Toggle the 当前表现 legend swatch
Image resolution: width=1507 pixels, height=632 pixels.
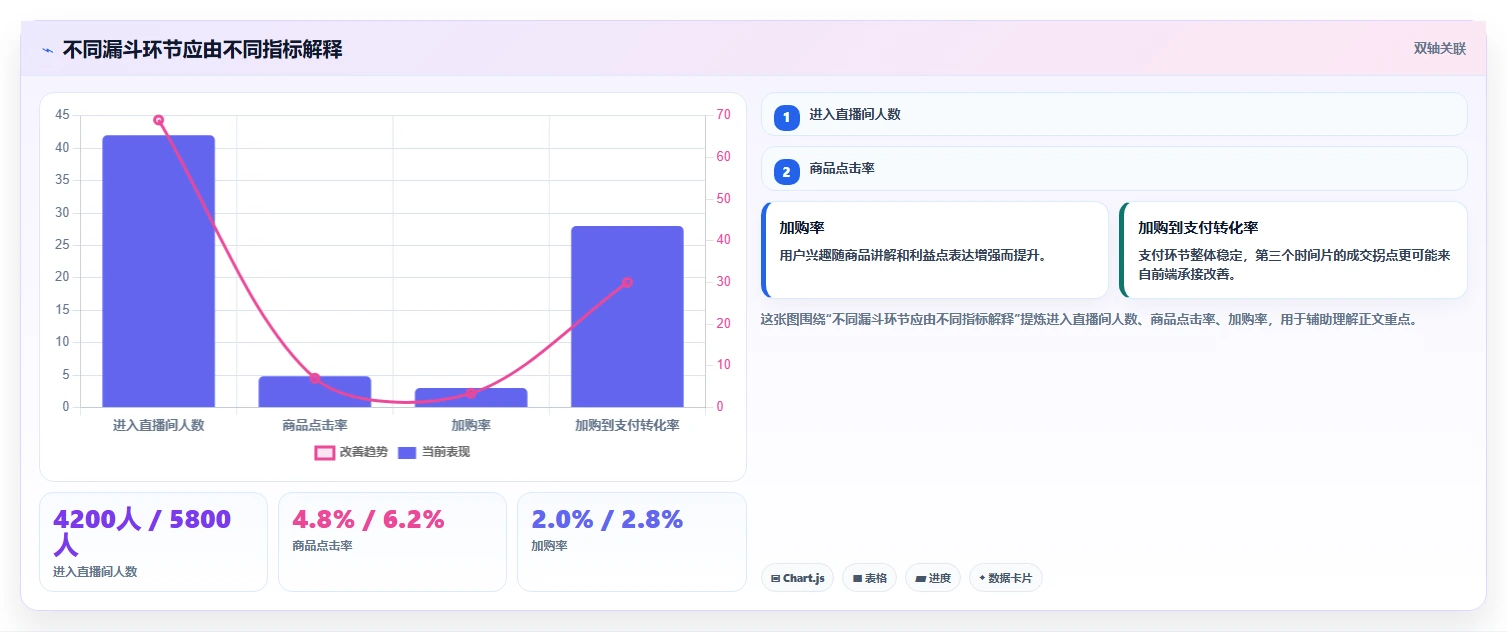click(407, 453)
